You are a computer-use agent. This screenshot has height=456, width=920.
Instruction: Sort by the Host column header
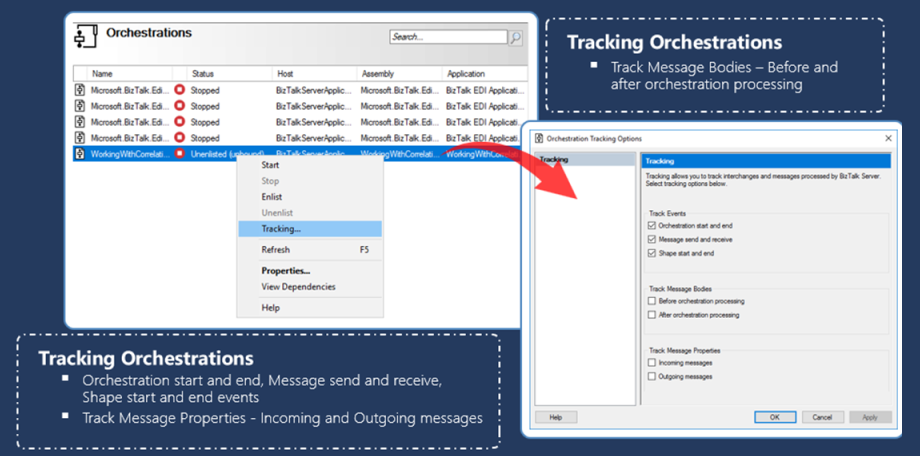[x=315, y=74]
